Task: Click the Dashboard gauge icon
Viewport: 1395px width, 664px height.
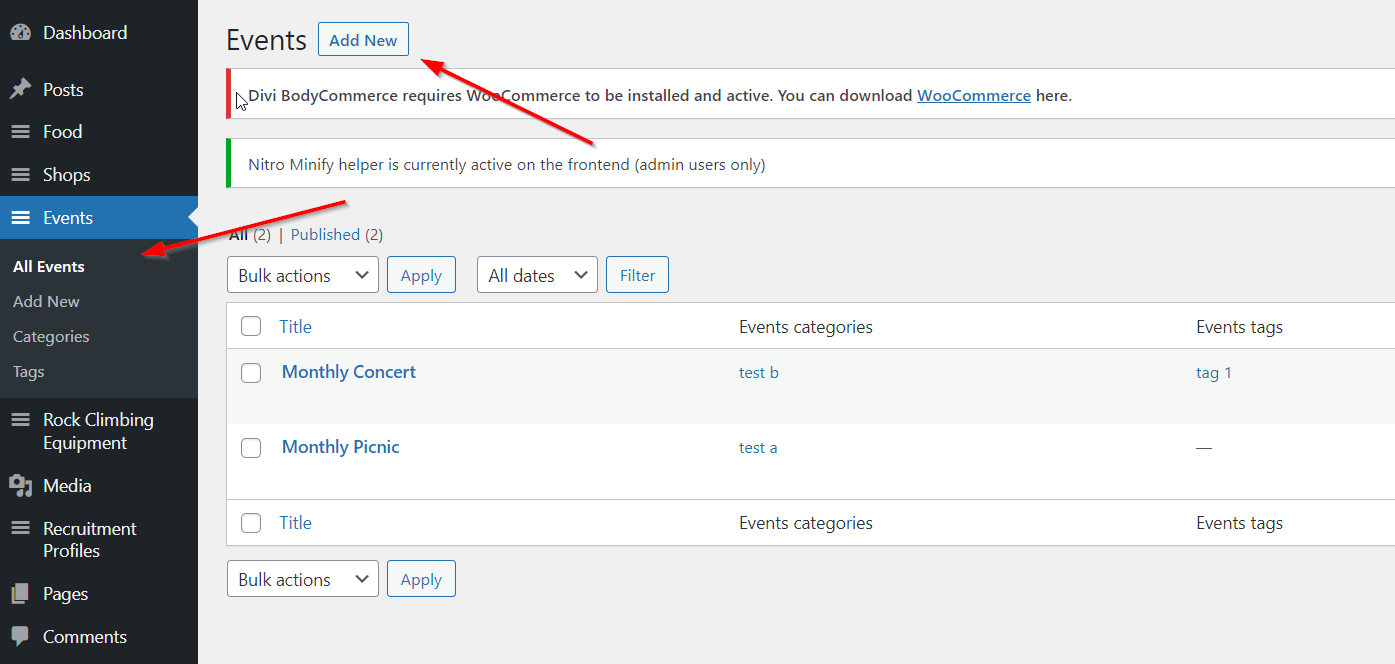Action: [20, 33]
